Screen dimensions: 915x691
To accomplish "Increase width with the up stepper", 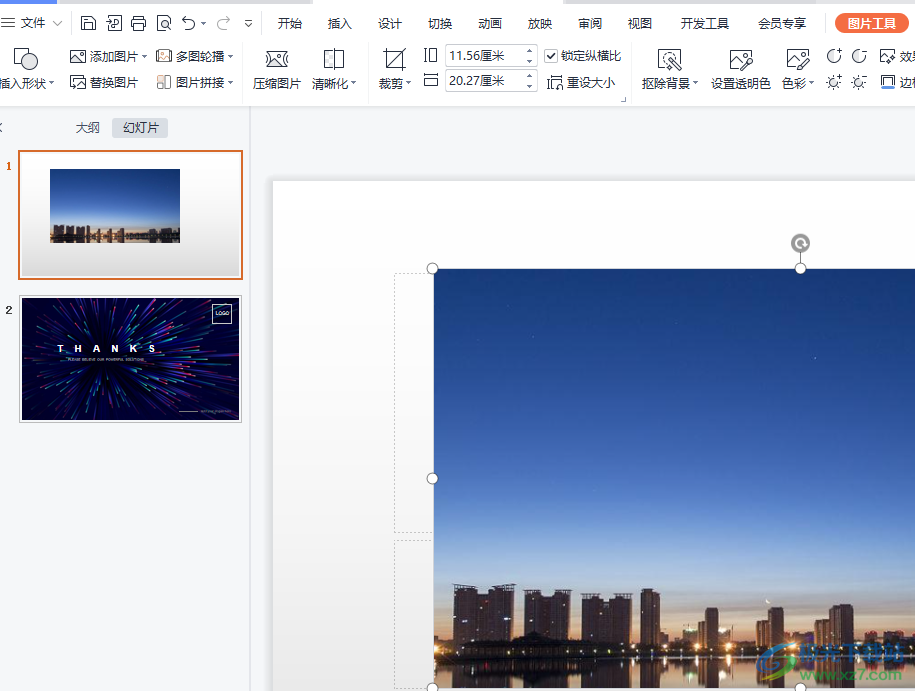I will [x=529, y=75].
